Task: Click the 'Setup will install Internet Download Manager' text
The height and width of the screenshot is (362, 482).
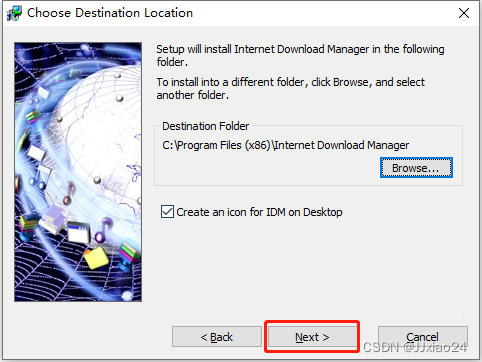Action: (300, 55)
